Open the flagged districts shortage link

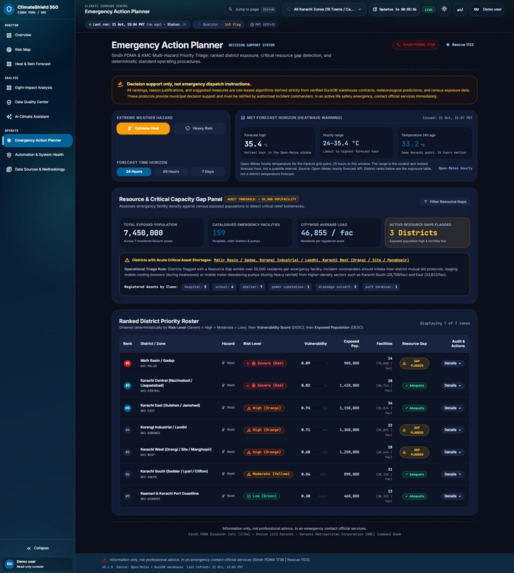311,260
